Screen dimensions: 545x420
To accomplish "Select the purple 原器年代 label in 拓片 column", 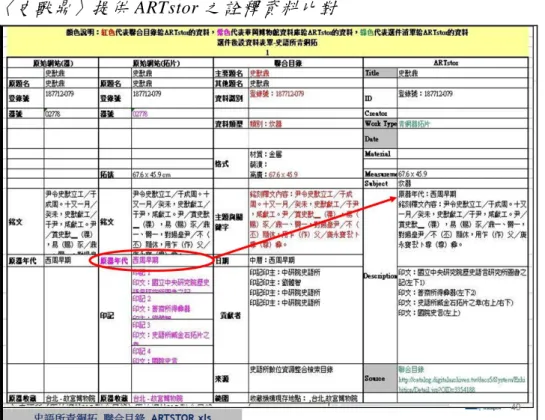I will pyautogui.click(x=114, y=260).
